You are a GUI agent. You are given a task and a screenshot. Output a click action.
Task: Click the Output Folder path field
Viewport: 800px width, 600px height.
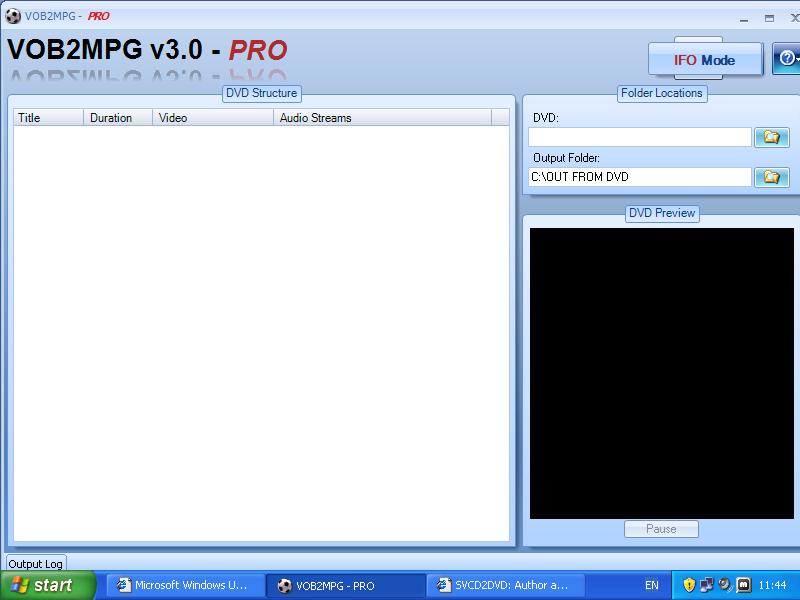640,177
